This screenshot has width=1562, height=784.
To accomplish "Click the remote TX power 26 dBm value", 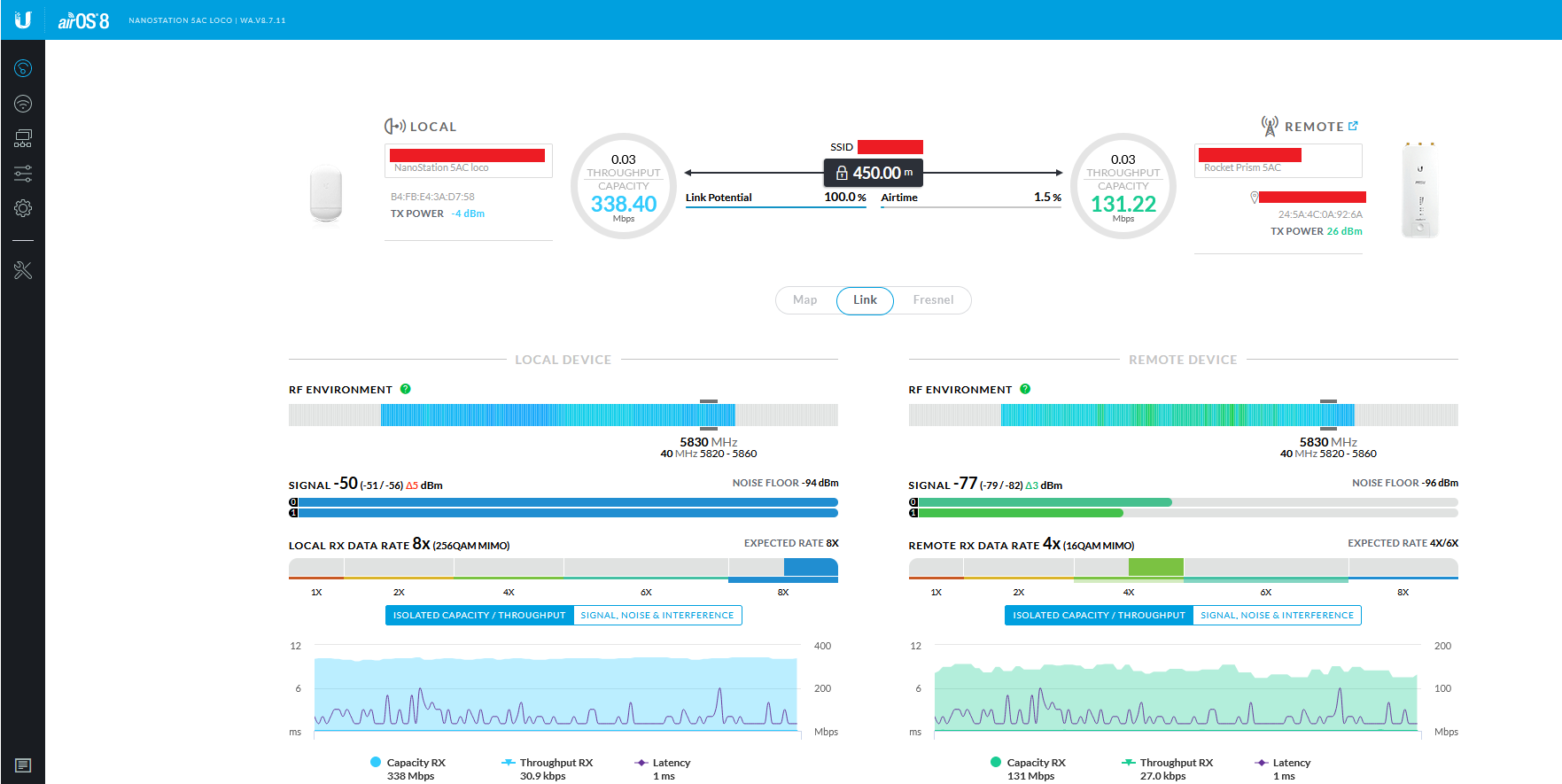I will pos(1345,231).
